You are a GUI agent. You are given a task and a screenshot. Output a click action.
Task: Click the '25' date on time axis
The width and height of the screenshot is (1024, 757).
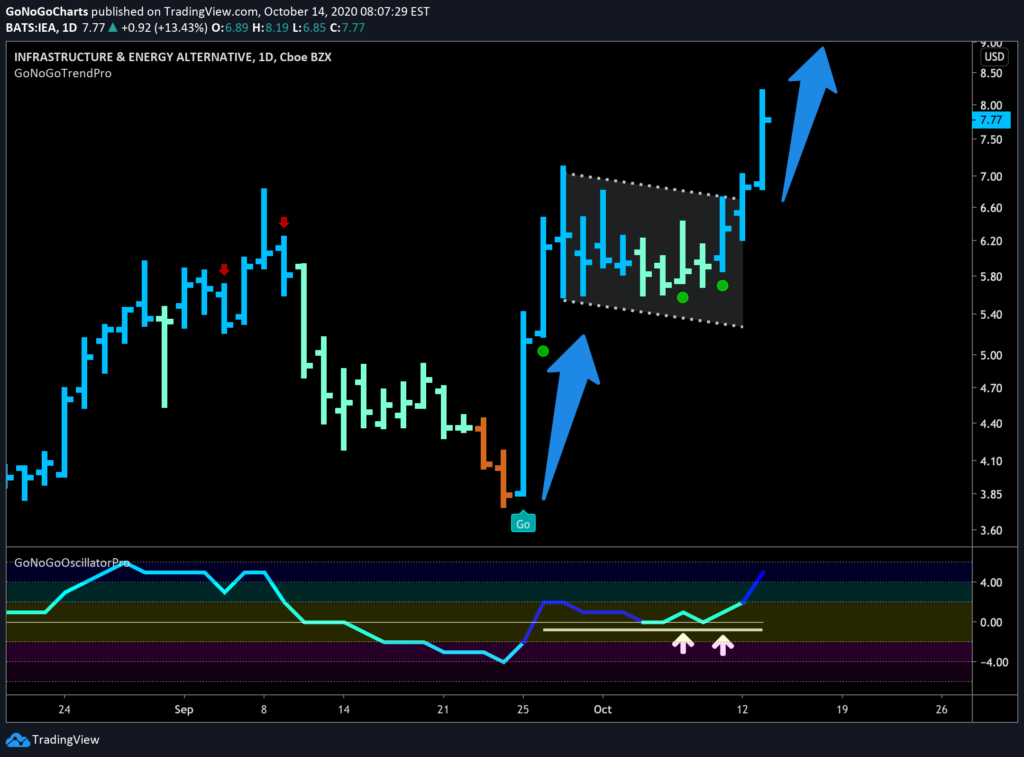pyautogui.click(x=523, y=709)
